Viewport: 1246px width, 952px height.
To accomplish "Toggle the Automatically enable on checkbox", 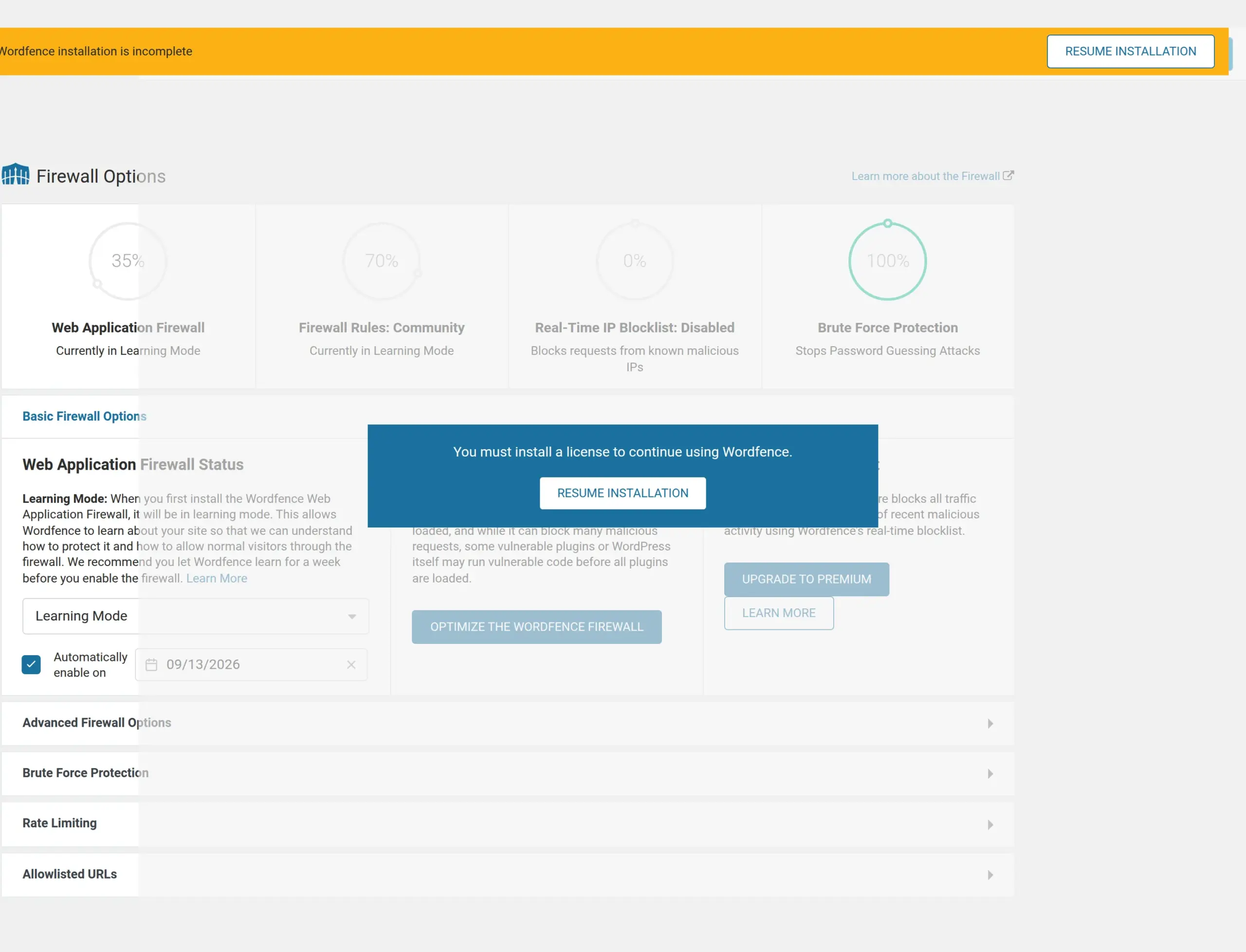I will (31, 665).
